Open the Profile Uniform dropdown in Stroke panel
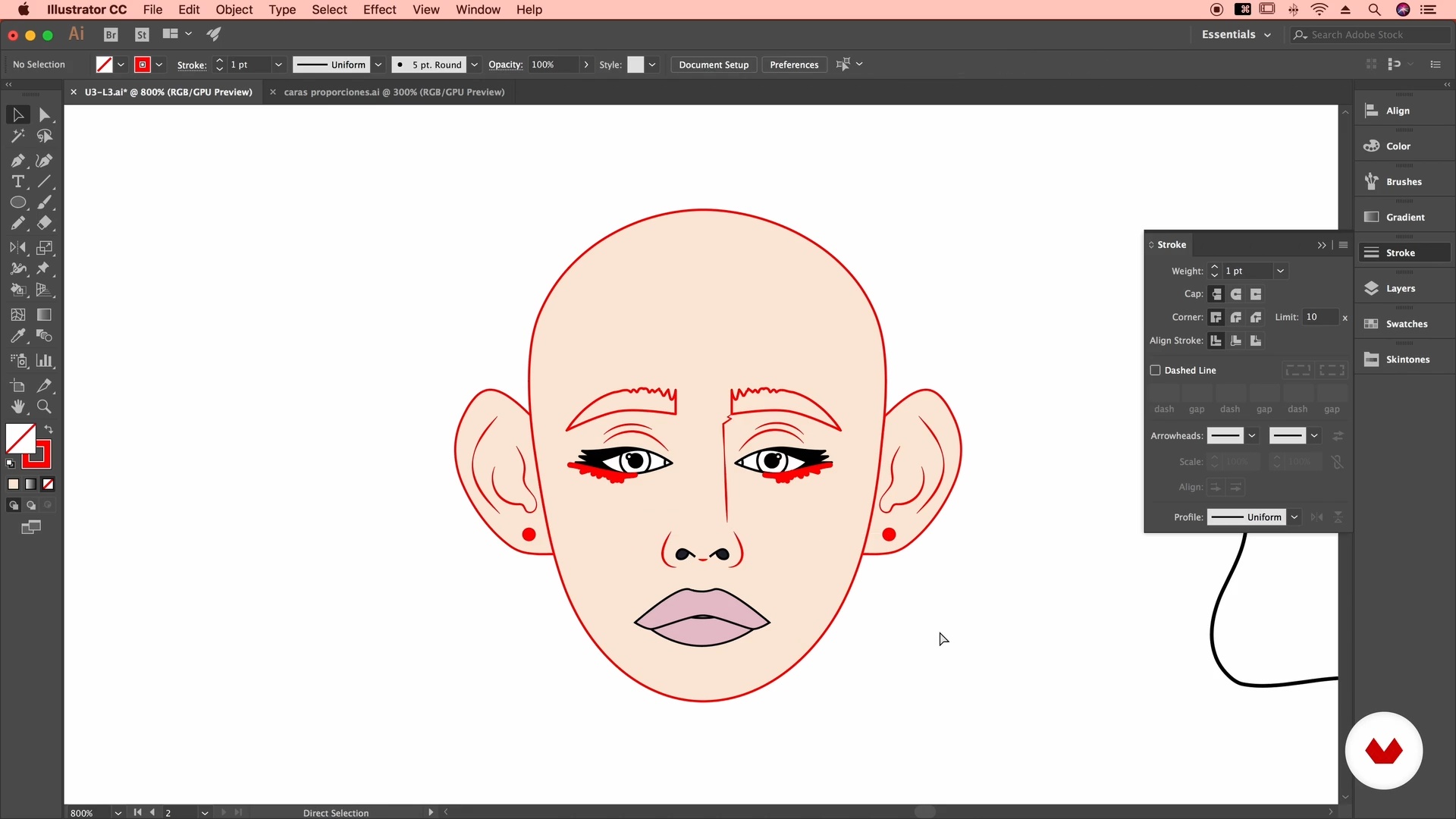The width and height of the screenshot is (1456, 819). [x=1294, y=517]
